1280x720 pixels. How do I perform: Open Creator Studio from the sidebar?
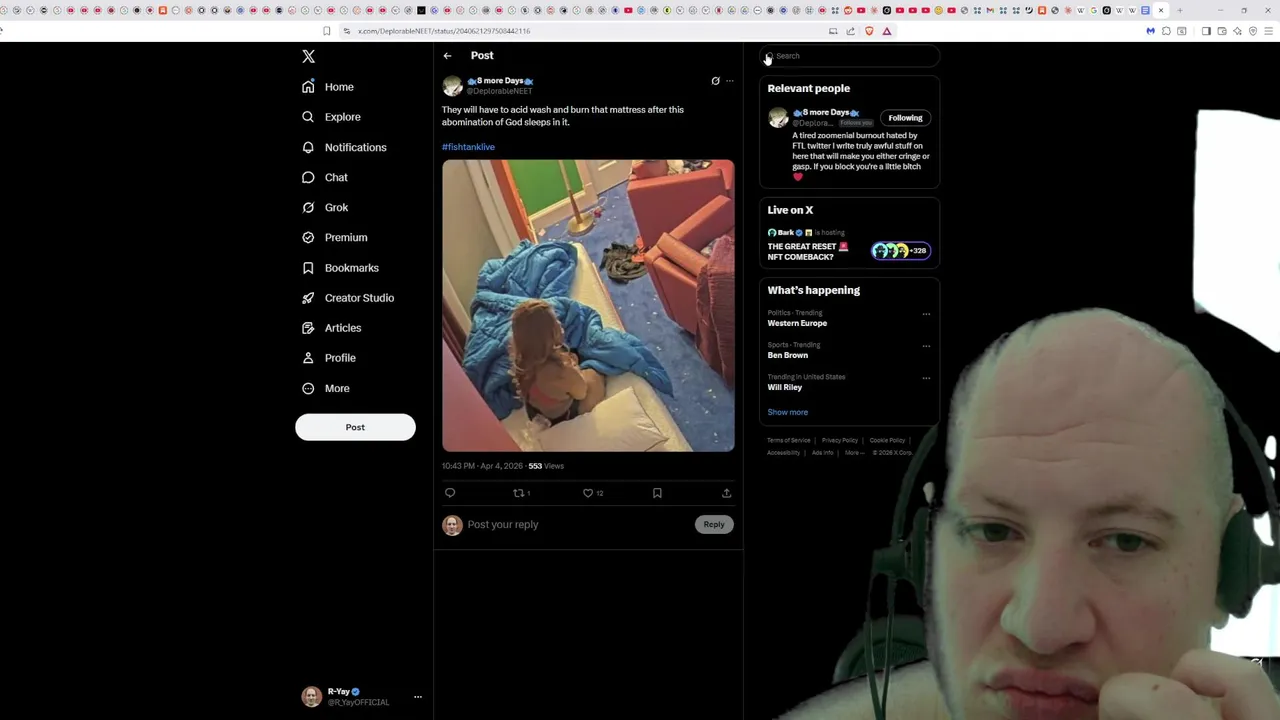[x=348, y=298]
